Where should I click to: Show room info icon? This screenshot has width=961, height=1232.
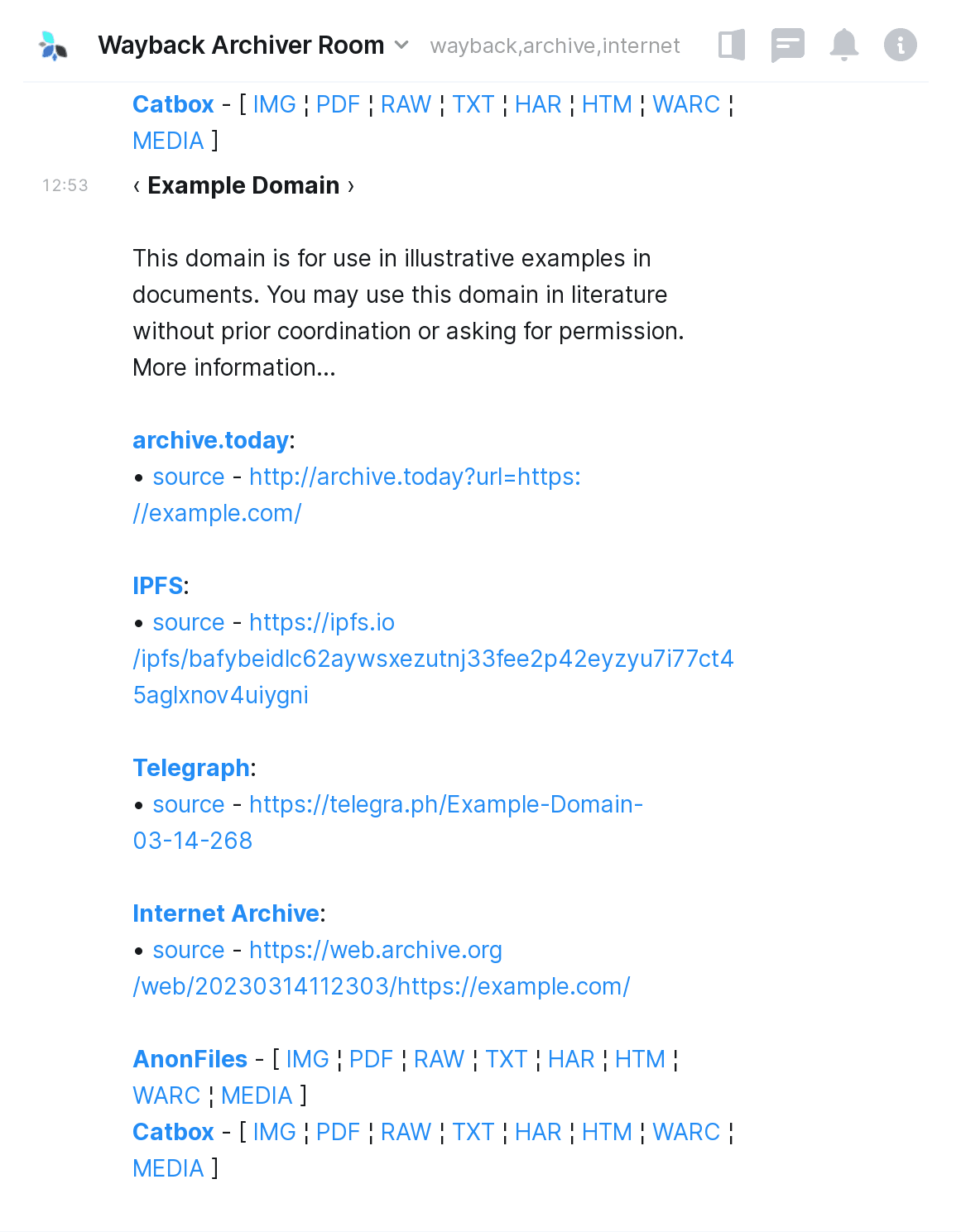pyautogui.click(x=900, y=46)
